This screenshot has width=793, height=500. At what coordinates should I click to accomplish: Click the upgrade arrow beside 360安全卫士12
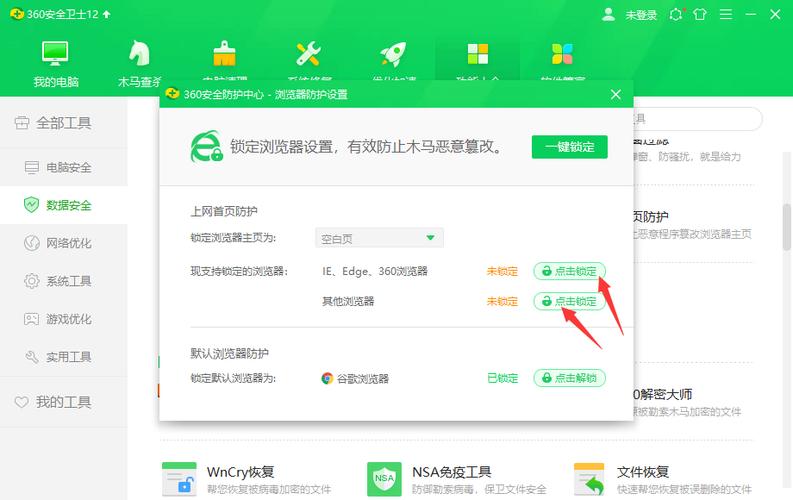(x=106, y=14)
